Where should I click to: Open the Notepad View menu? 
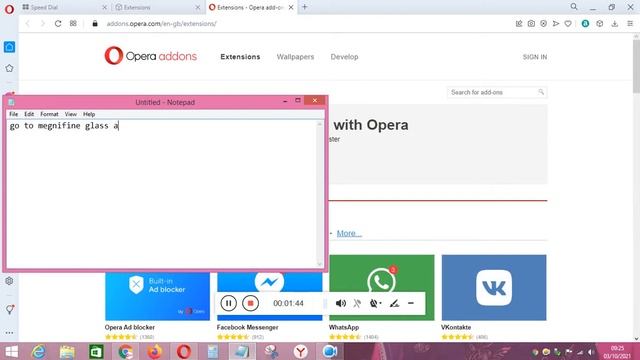71,114
